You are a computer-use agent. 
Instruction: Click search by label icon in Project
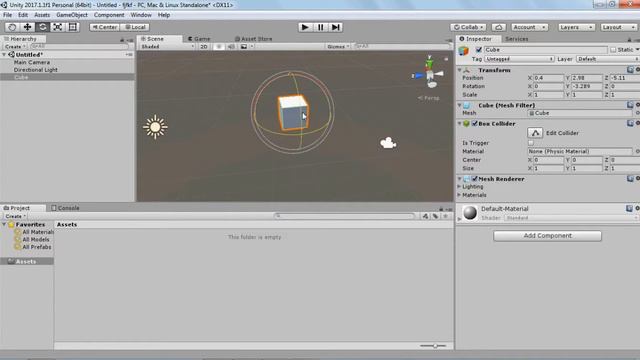(436, 216)
